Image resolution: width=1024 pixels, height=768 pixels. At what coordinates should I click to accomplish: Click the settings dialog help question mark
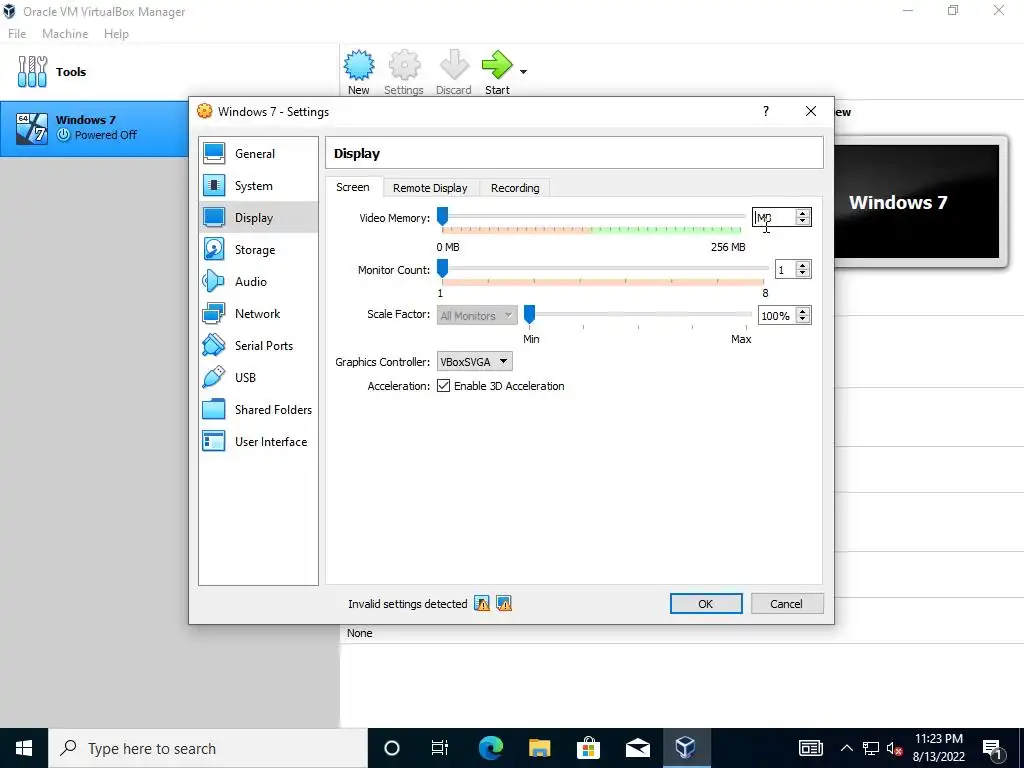point(766,111)
